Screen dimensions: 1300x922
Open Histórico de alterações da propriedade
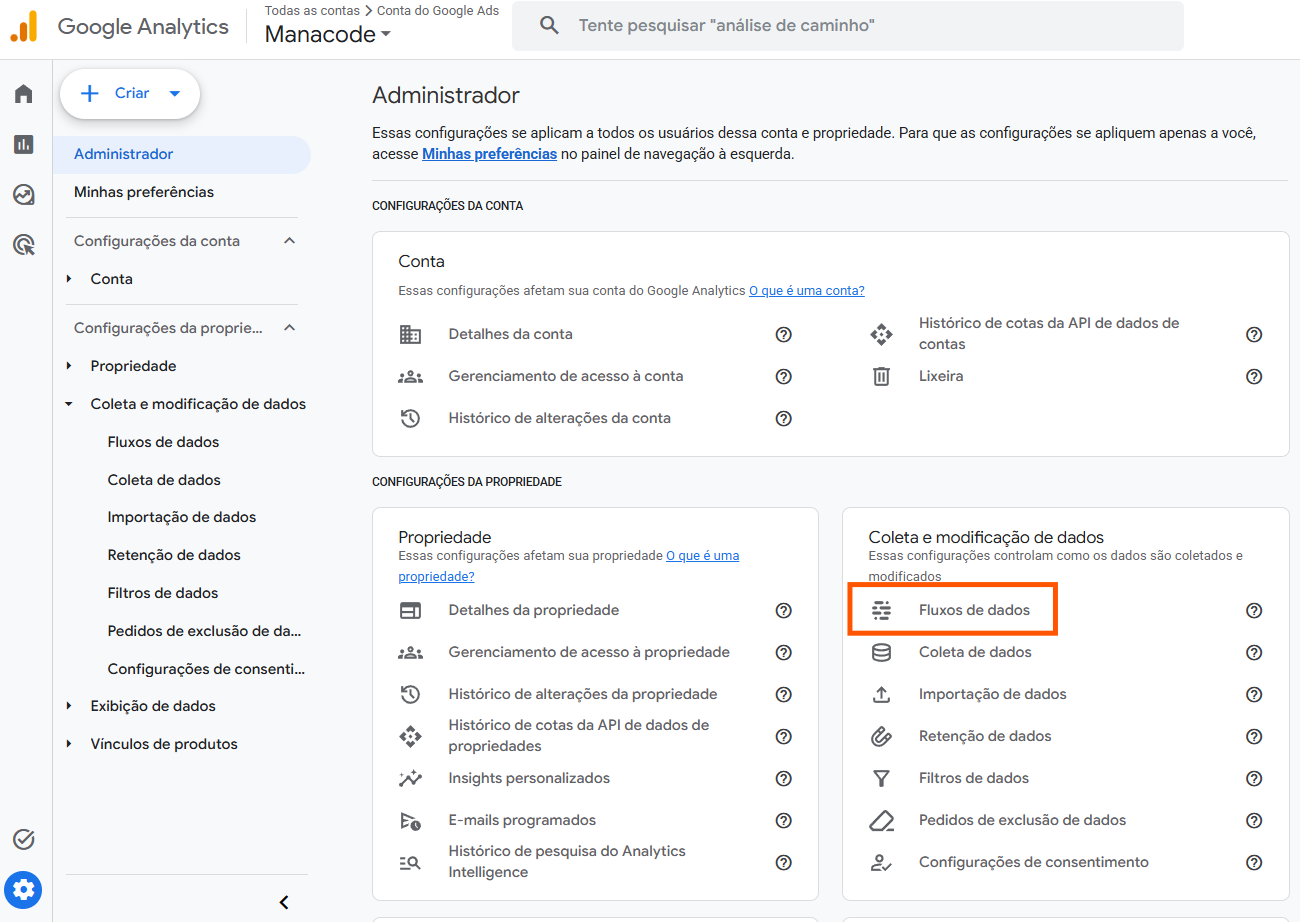tap(583, 694)
